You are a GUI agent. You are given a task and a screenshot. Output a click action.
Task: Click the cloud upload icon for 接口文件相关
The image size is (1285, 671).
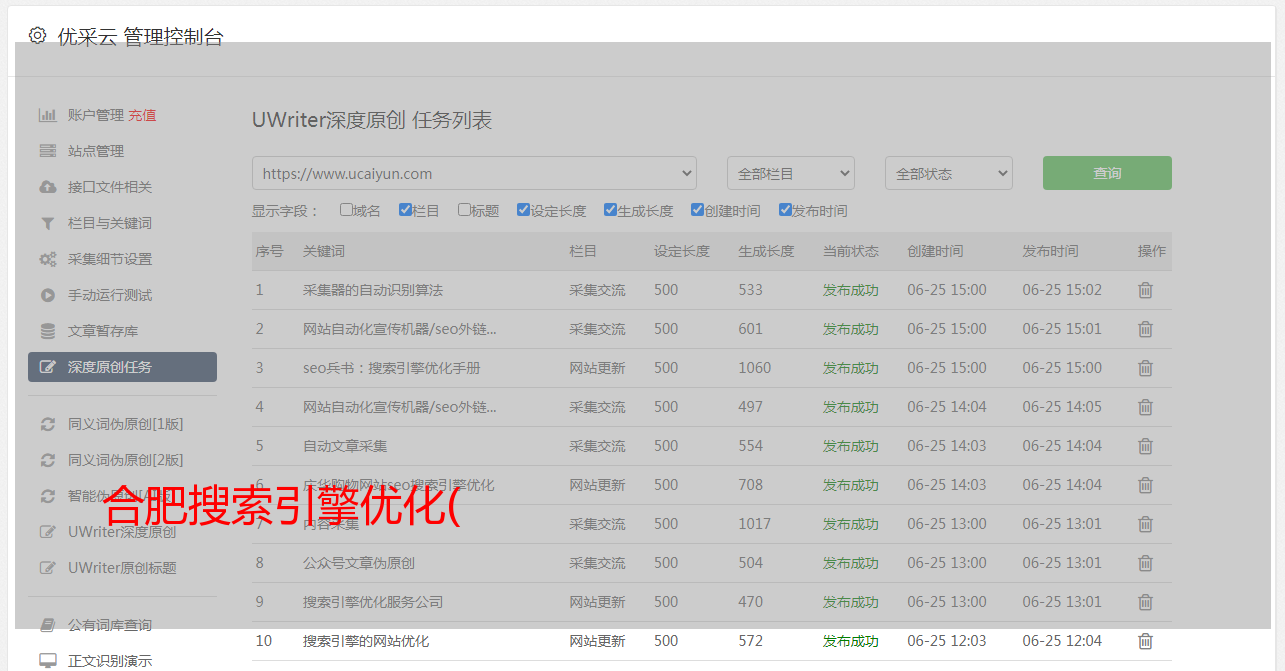pyautogui.click(x=47, y=187)
